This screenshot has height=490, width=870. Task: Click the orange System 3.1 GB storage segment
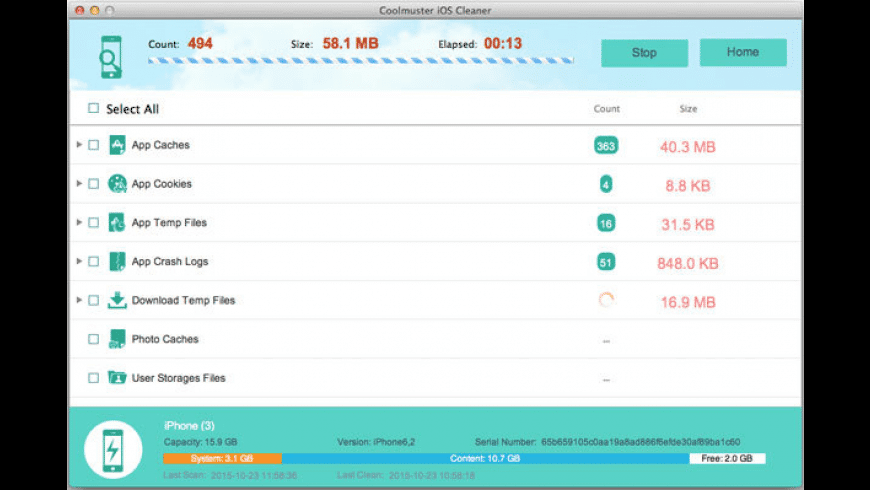[222, 458]
